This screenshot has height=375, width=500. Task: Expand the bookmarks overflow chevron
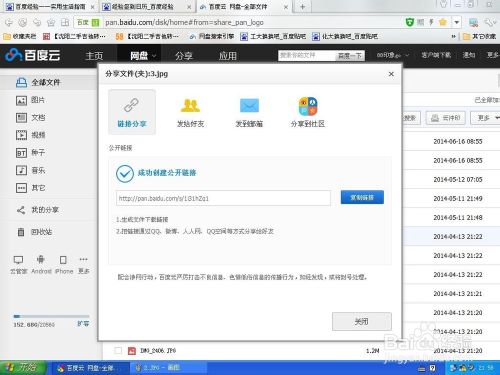(x=453, y=36)
